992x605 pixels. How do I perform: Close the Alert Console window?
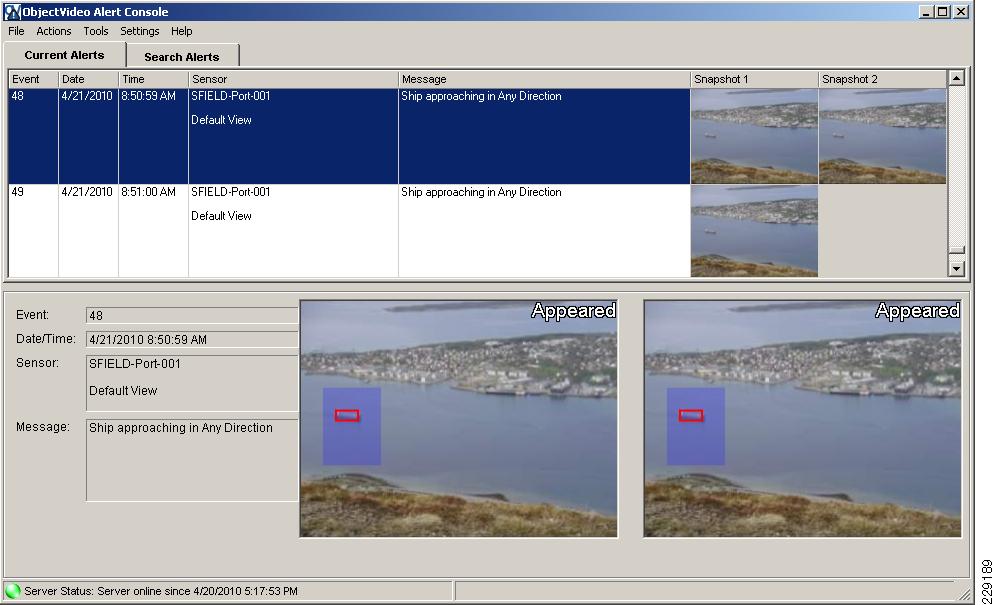(961, 11)
